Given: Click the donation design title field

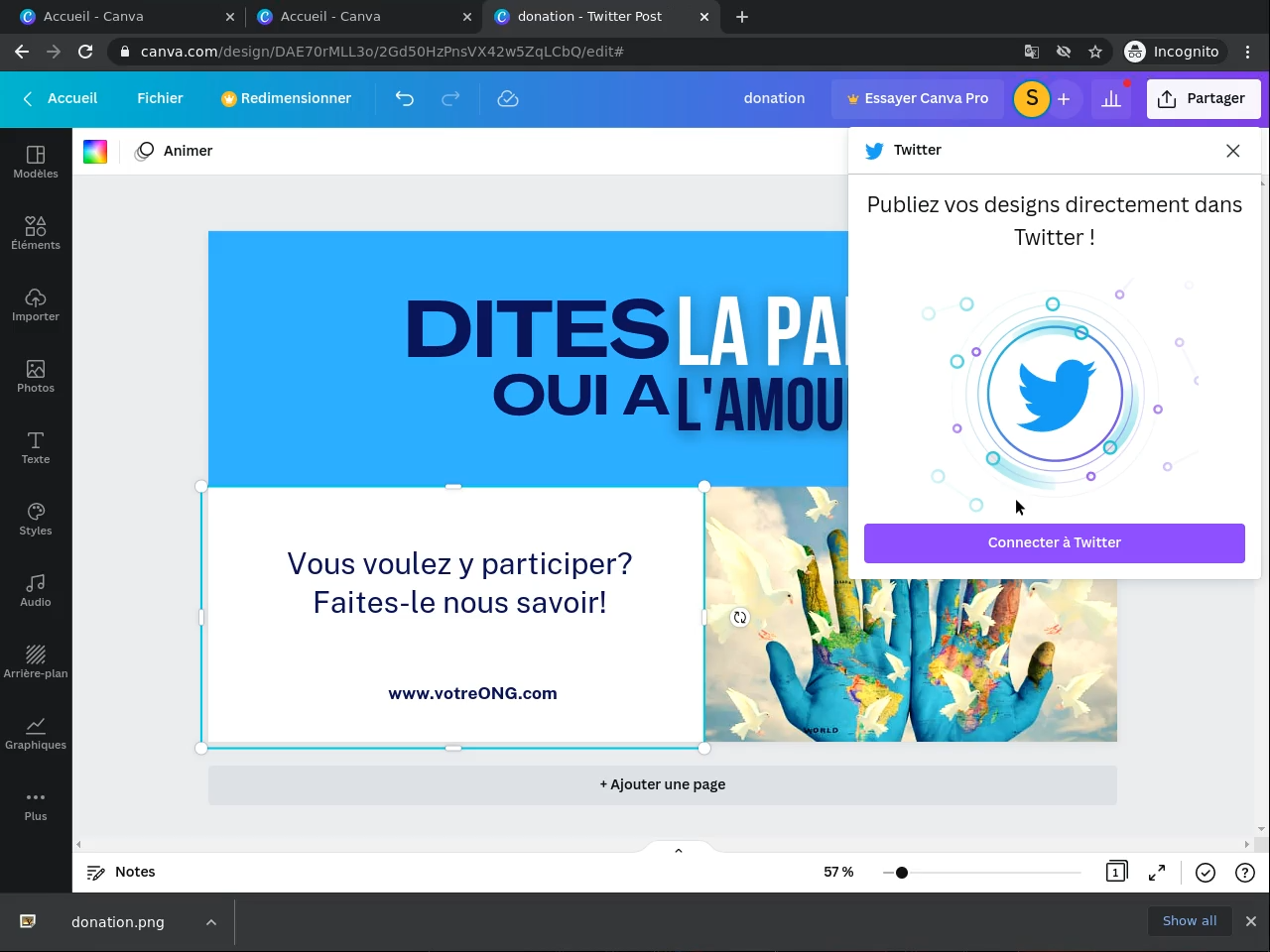Looking at the screenshot, I should pos(775,99).
